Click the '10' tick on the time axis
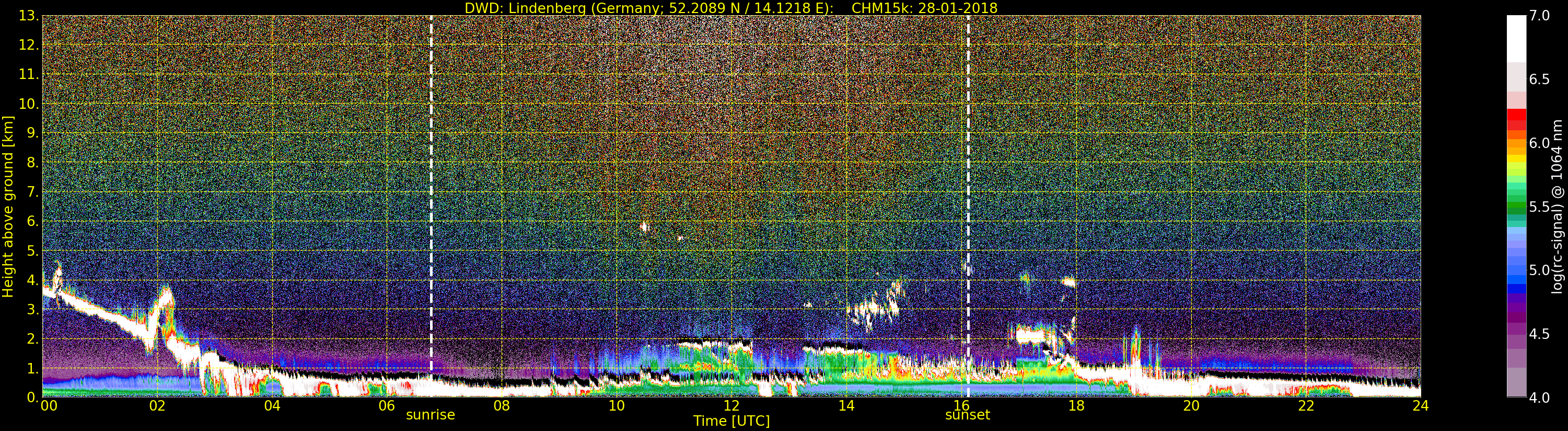Image resolution: width=1568 pixels, height=431 pixels. (x=617, y=405)
